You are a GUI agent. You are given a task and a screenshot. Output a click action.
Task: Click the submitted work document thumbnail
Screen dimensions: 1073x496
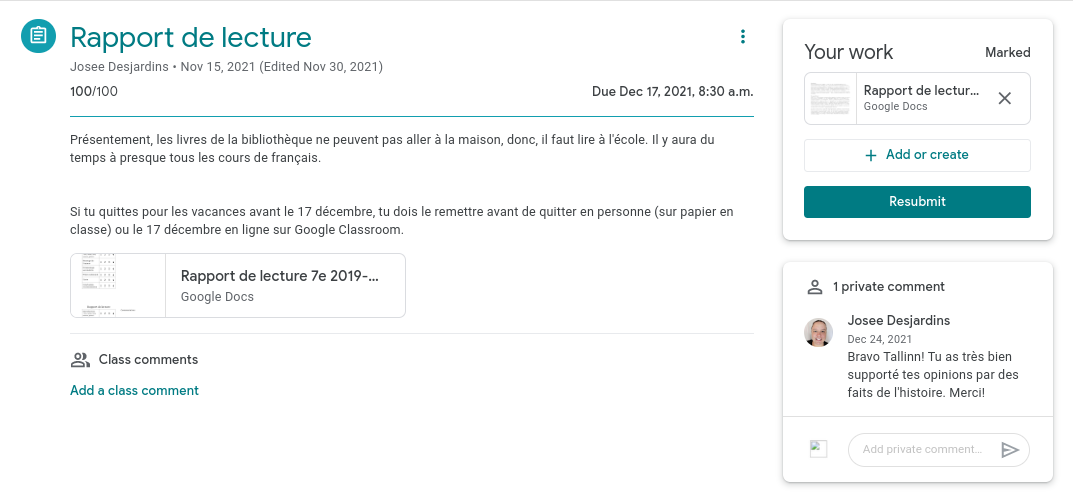point(831,98)
